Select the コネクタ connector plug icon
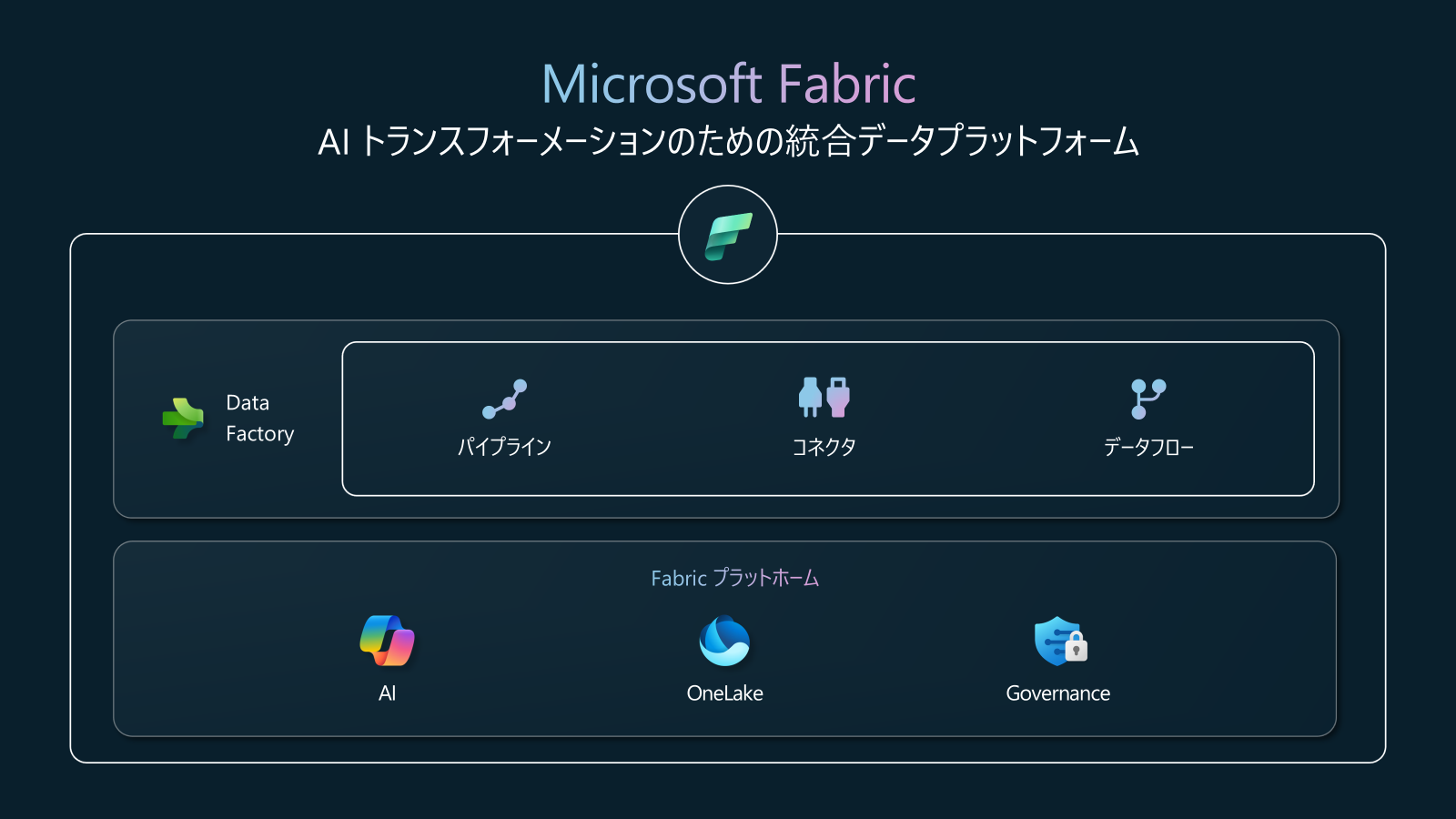 pos(824,398)
